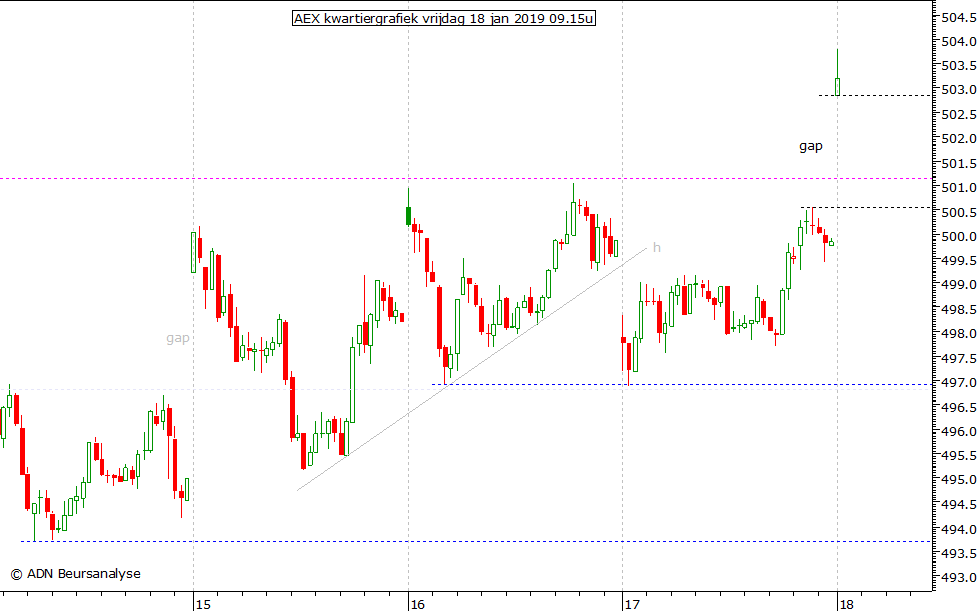The image size is (980, 611).
Task: Click the grey 'gap' label on the left
Action: (178, 339)
